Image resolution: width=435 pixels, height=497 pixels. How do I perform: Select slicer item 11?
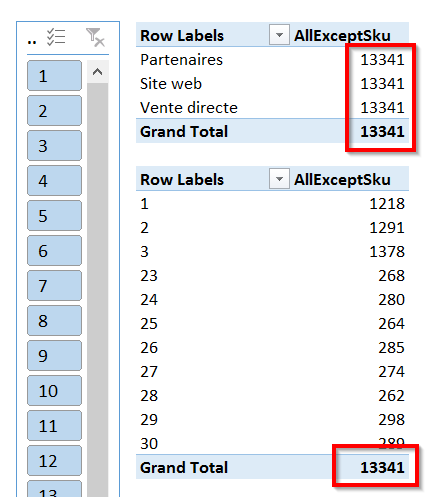tap(54, 426)
